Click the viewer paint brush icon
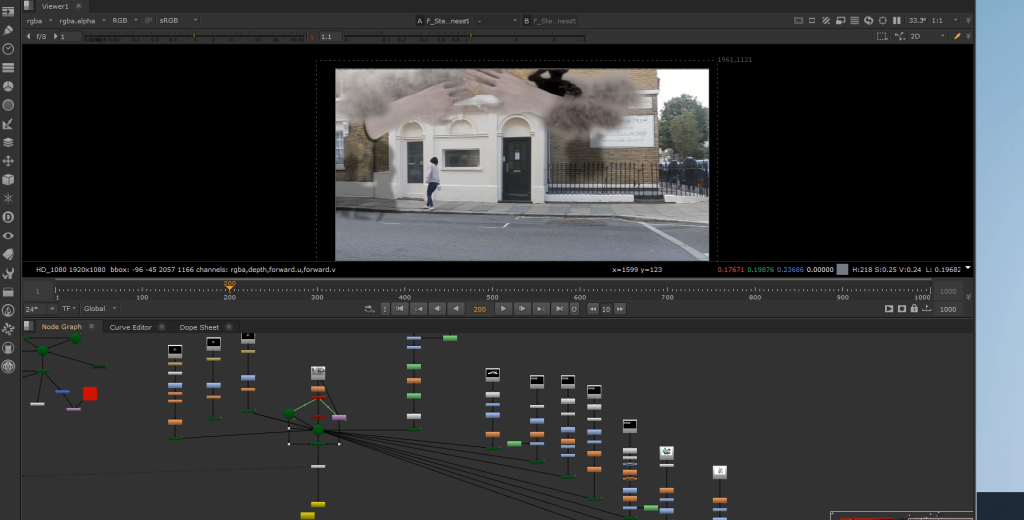 (957, 36)
